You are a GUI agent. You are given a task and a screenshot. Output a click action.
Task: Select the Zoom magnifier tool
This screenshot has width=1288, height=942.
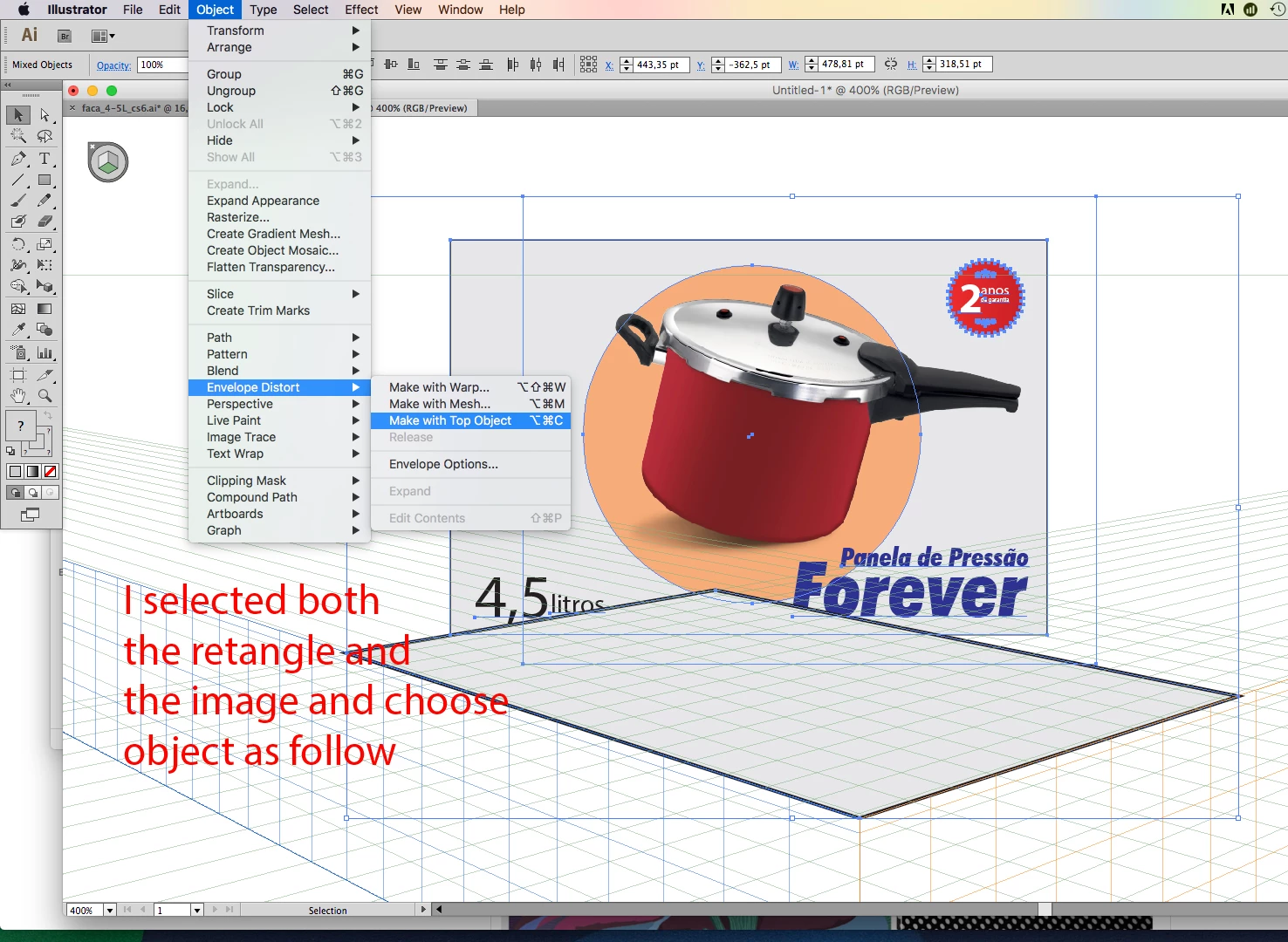[x=45, y=396]
